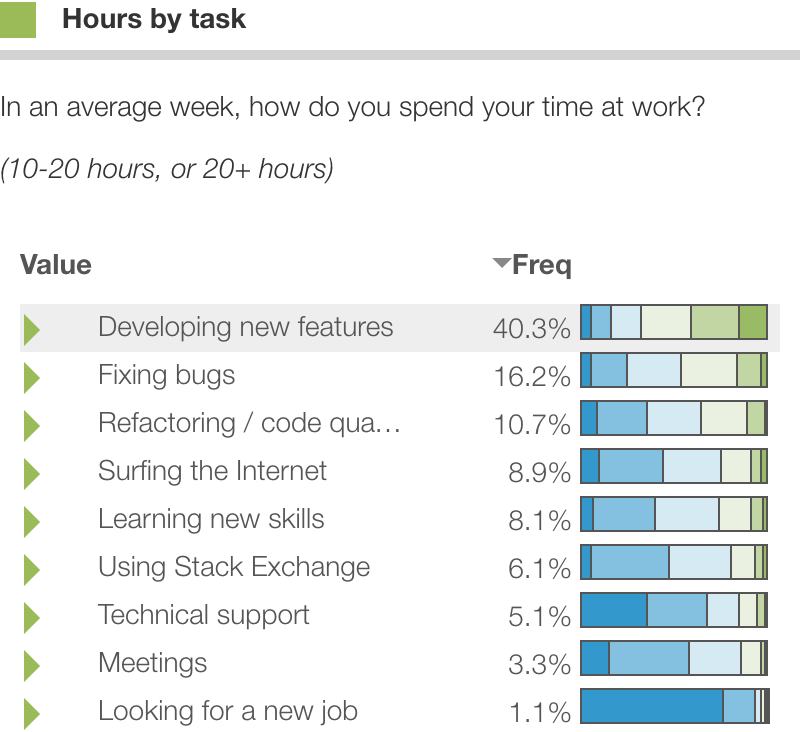Click the Looking for a new job bar
Viewport: 802px width, 732px height.
click(x=673, y=706)
